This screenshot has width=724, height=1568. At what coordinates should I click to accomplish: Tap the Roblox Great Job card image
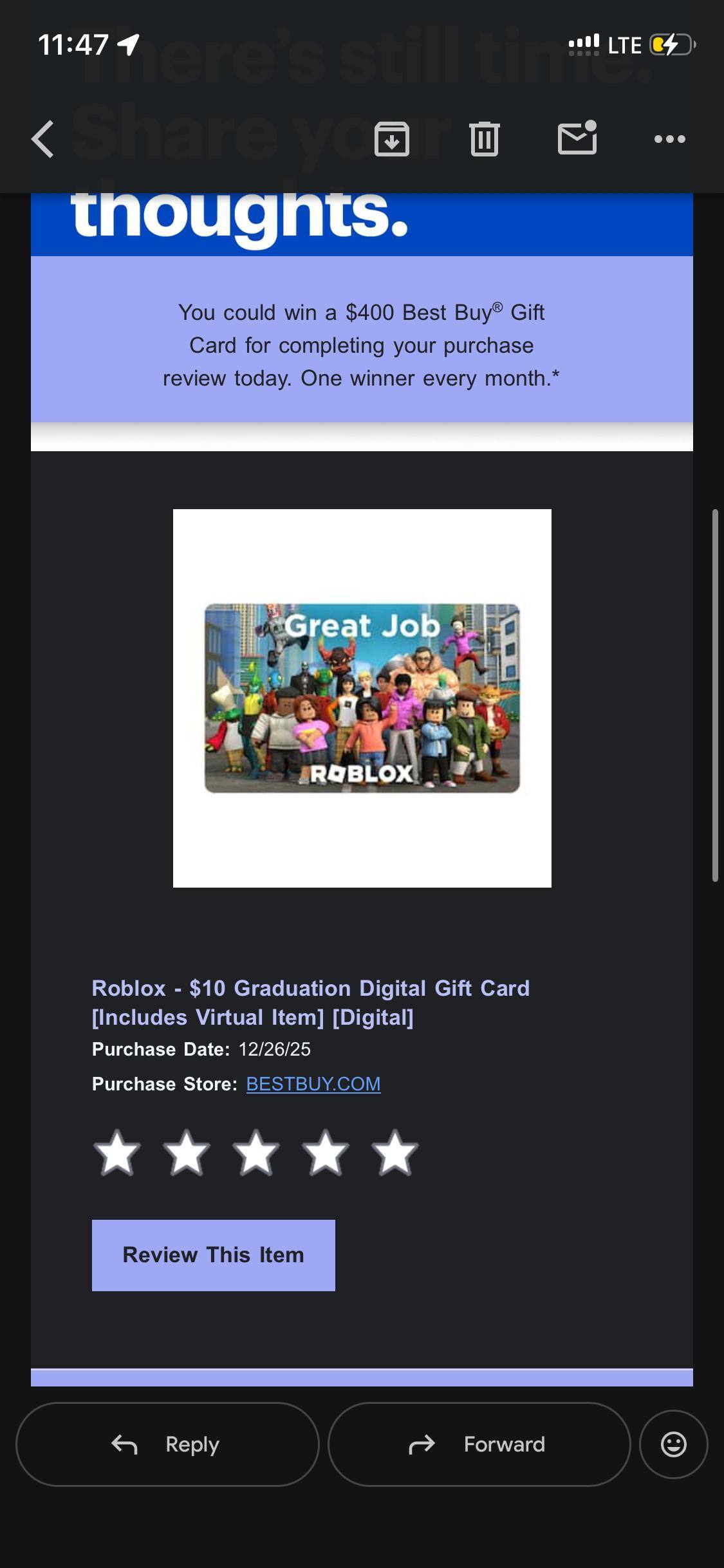tap(362, 698)
